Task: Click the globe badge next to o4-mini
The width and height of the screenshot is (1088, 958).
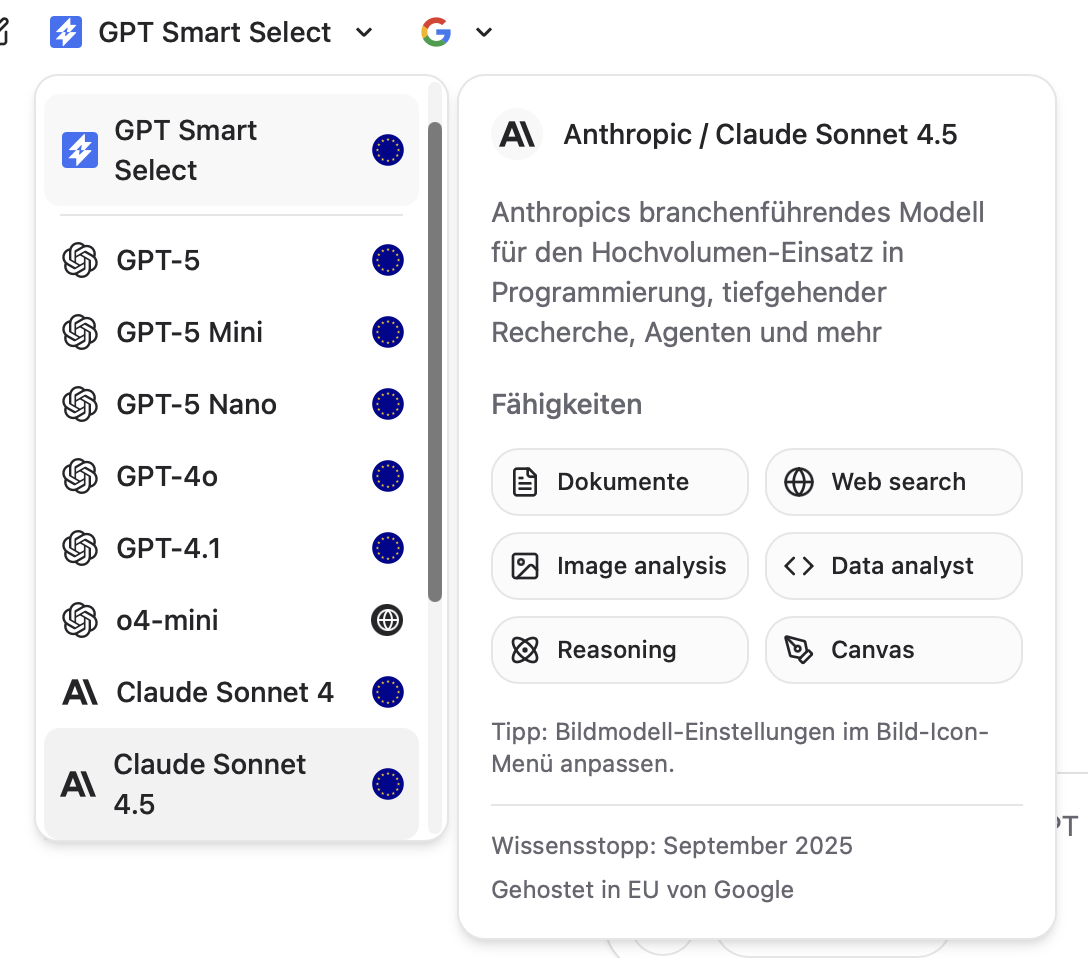Action: [387, 619]
